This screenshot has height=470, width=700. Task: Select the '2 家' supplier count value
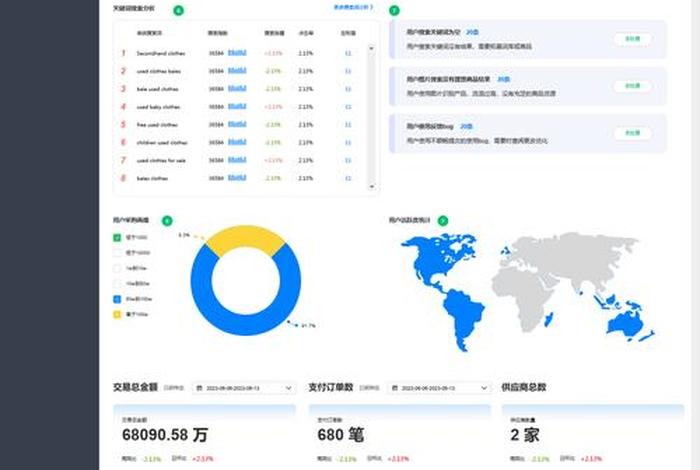click(x=525, y=435)
